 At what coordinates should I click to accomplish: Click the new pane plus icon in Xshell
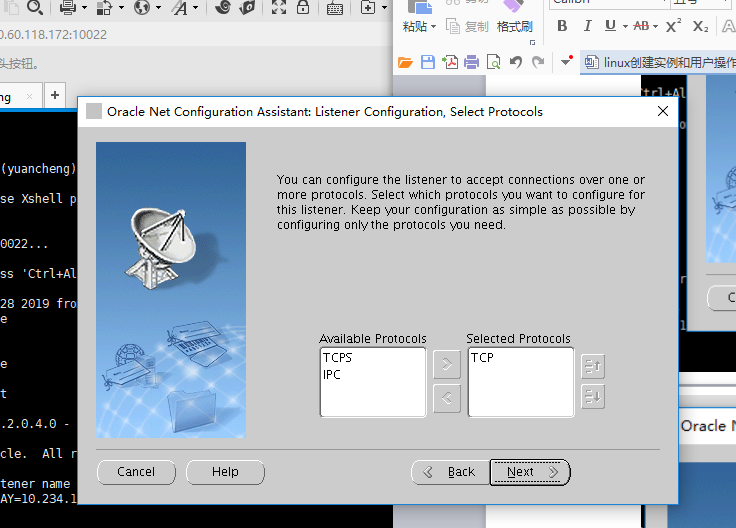click(x=368, y=8)
